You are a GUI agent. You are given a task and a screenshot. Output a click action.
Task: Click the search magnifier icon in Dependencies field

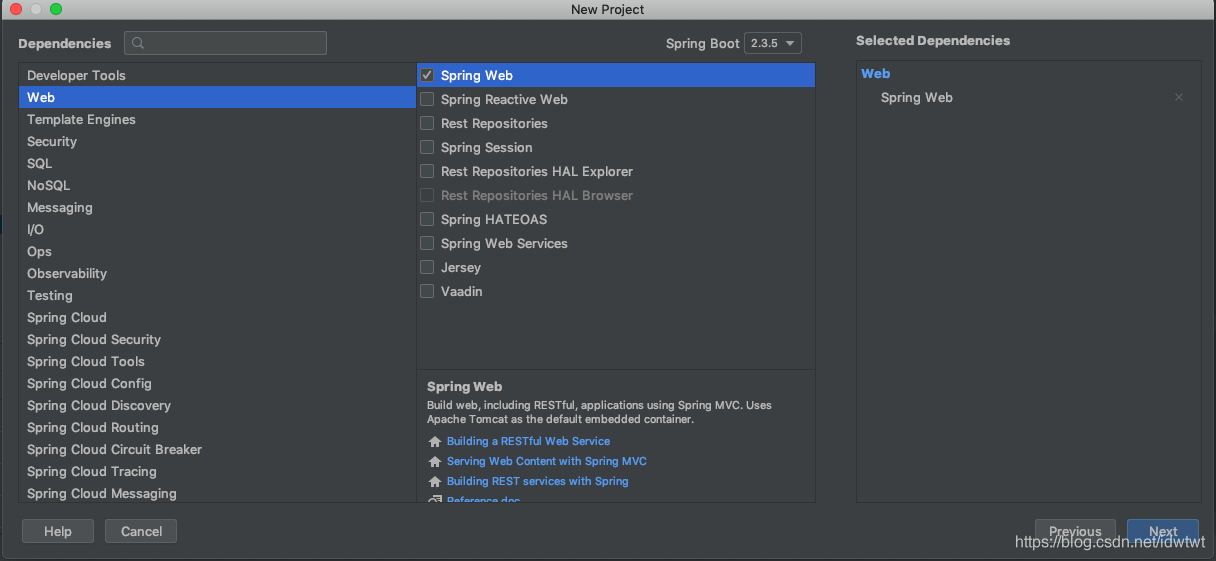click(x=138, y=43)
